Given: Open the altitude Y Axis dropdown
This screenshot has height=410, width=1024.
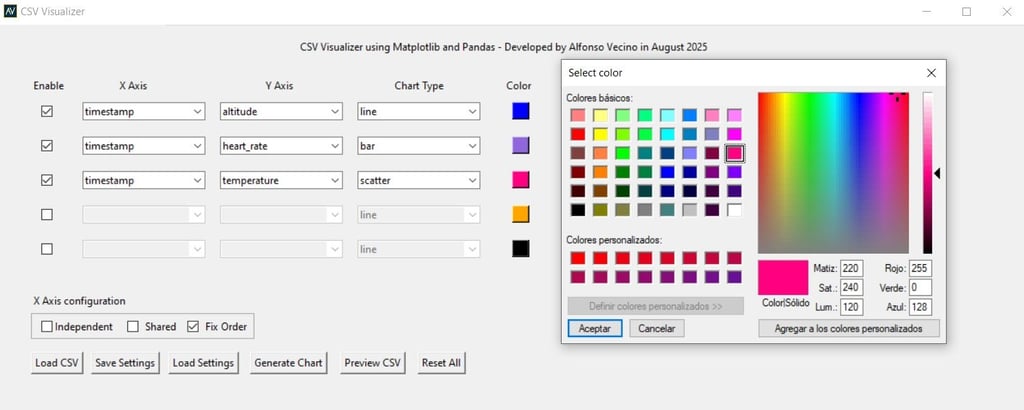Looking at the screenshot, I should (281, 112).
